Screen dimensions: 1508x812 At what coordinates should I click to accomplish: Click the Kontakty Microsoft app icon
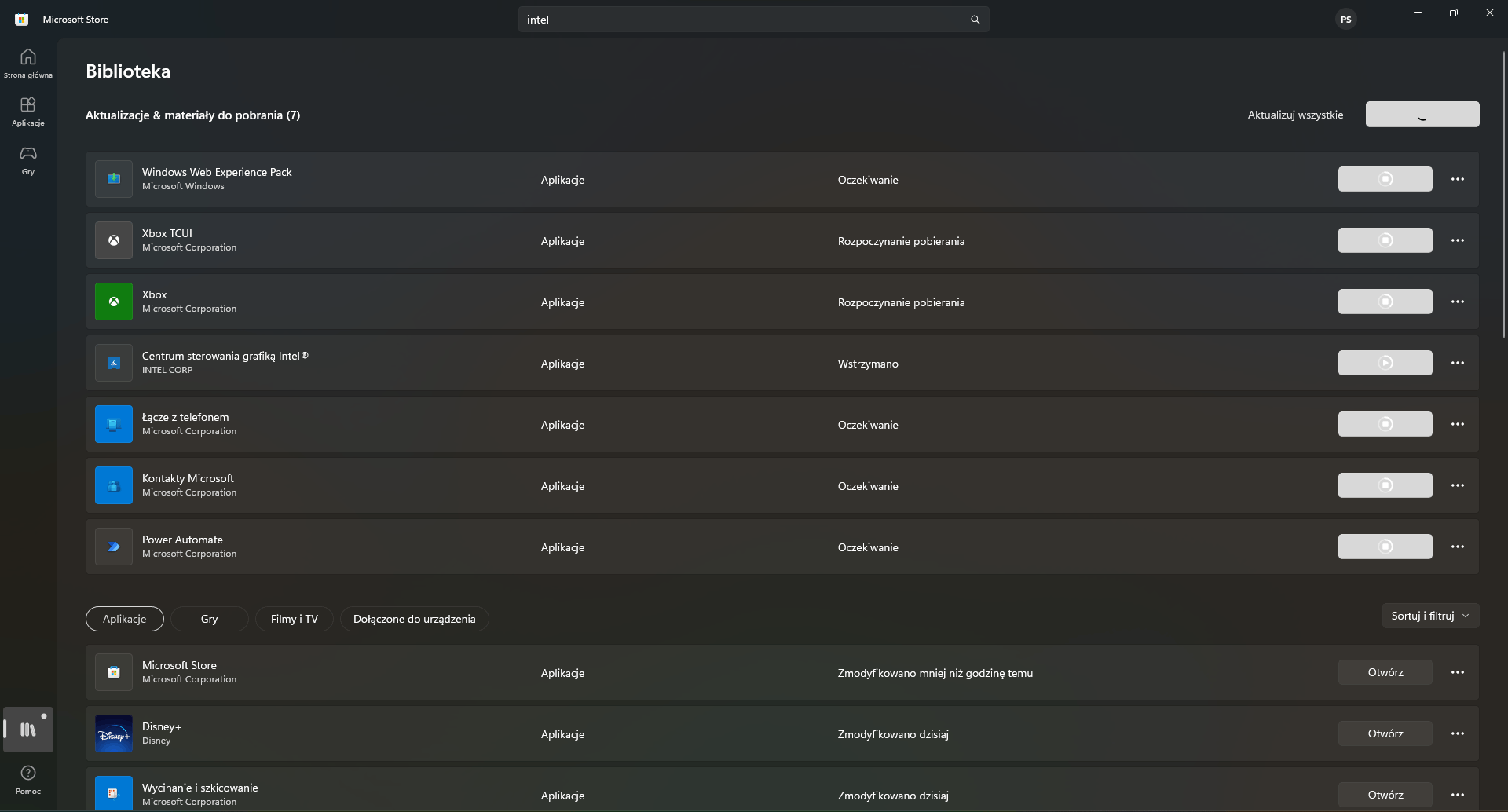click(x=114, y=485)
